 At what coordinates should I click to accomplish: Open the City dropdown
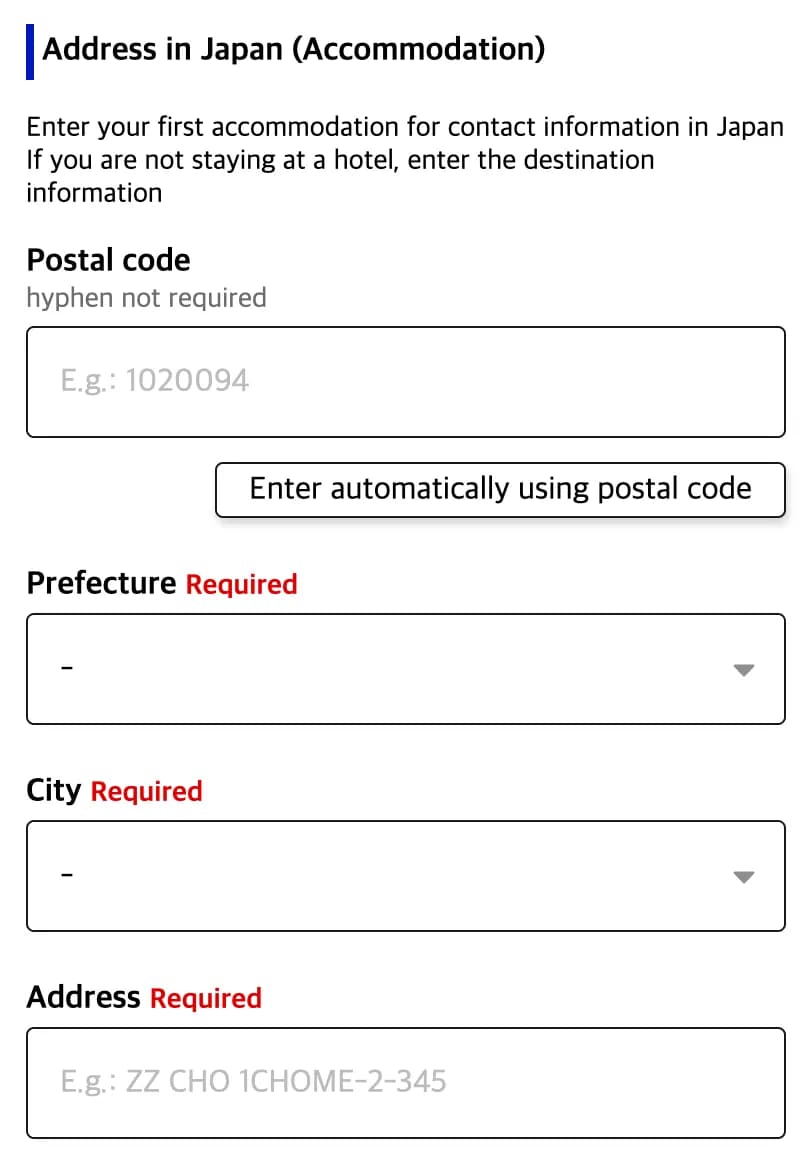point(405,875)
